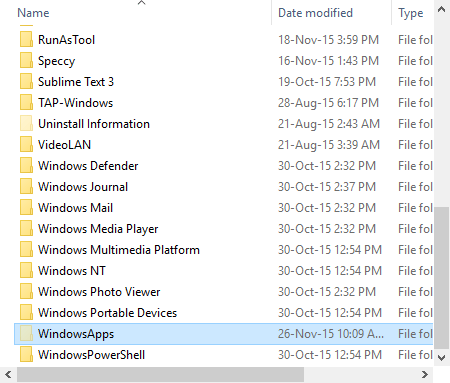This screenshot has height=383, width=450.
Task: Click the horizontal scrollbar left arrow
Action: [9, 375]
